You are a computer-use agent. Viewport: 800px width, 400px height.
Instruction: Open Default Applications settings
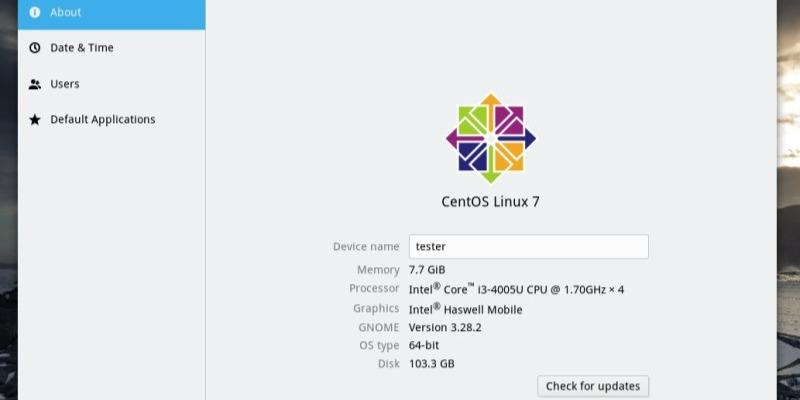tap(103, 119)
